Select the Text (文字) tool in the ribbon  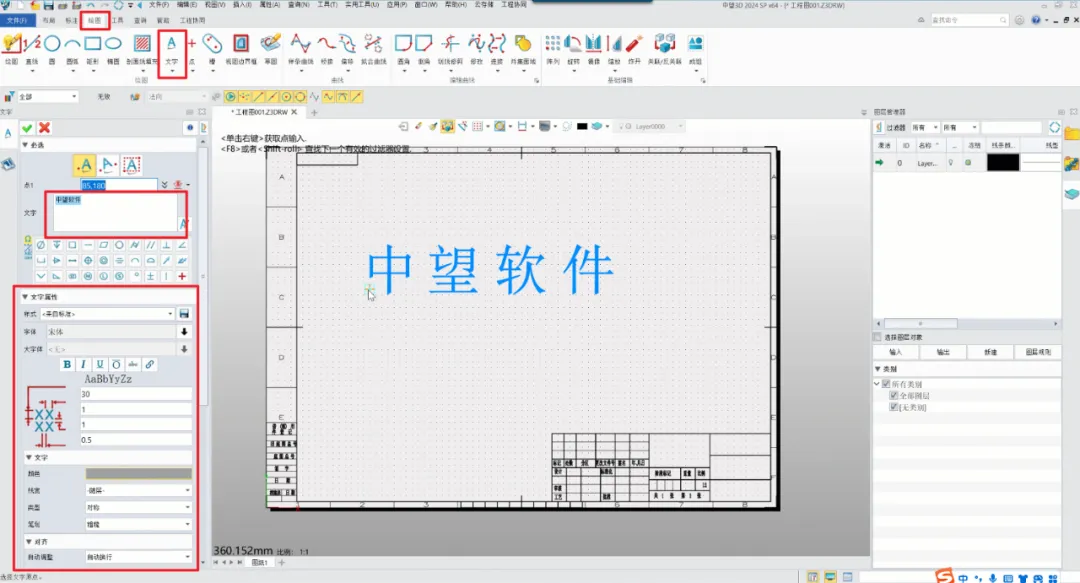[172, 45]
